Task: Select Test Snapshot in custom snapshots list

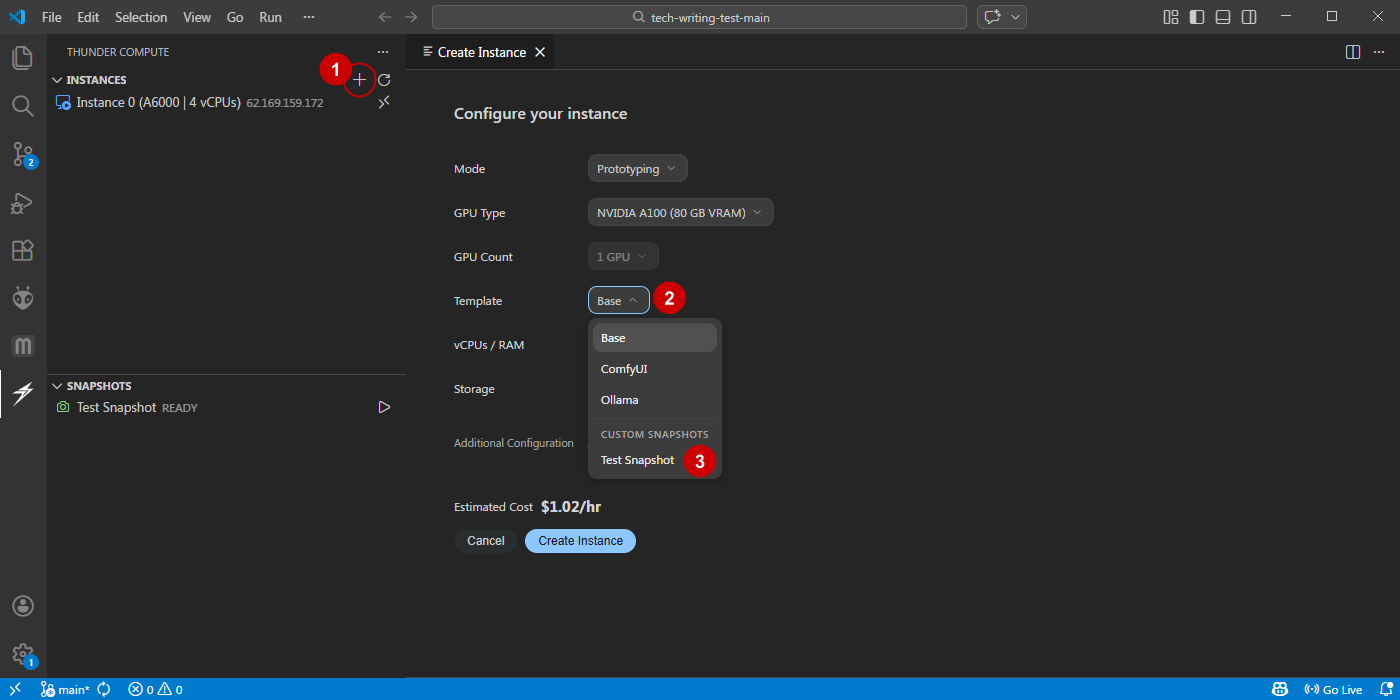Action: 655,460
